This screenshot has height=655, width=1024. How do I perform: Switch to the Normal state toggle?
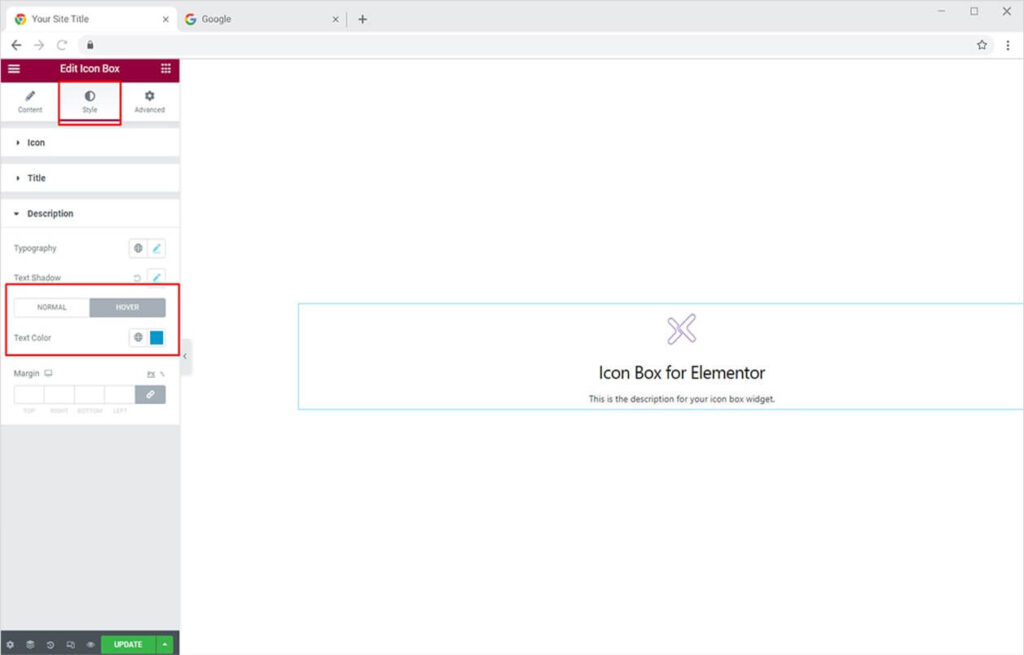[52, 308]
